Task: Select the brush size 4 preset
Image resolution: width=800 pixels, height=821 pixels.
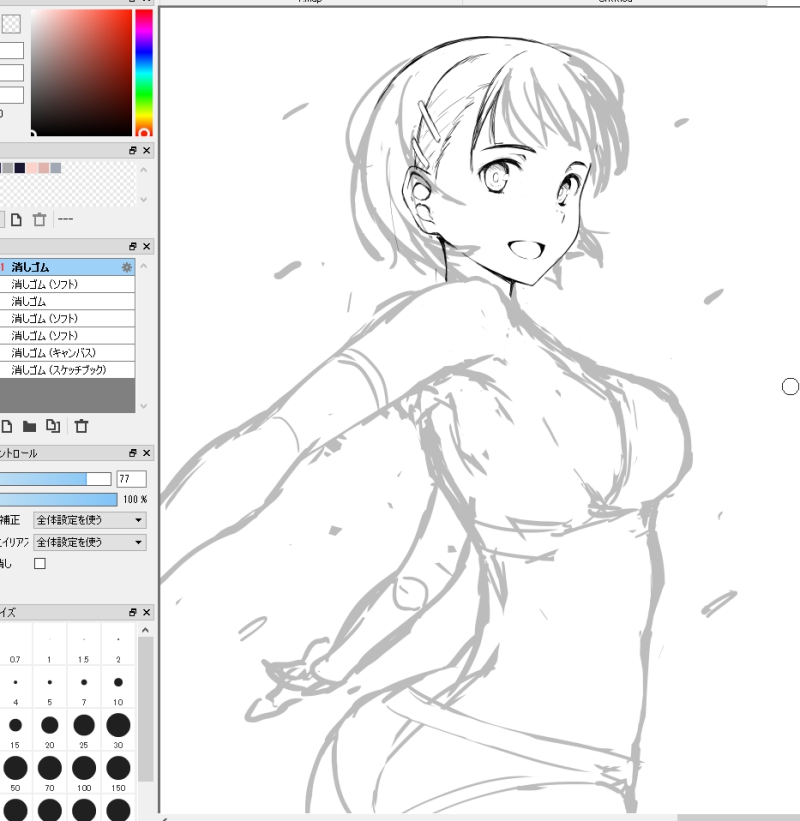Action: (15, 687)
